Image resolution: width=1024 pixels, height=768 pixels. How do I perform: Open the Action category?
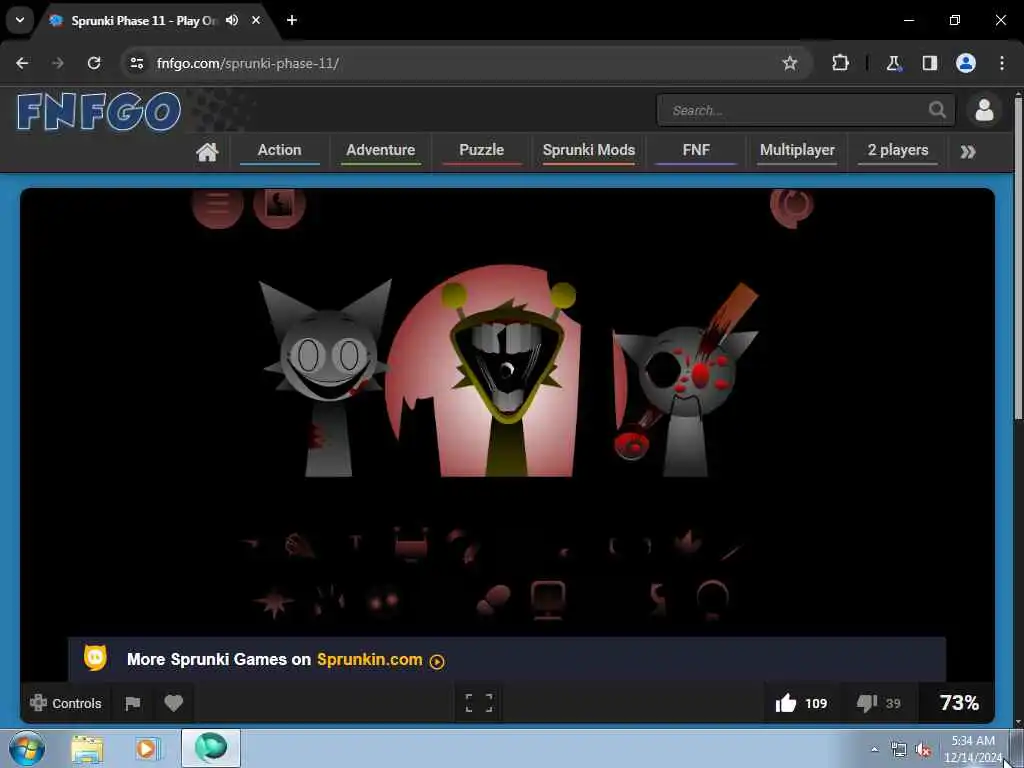280,150
